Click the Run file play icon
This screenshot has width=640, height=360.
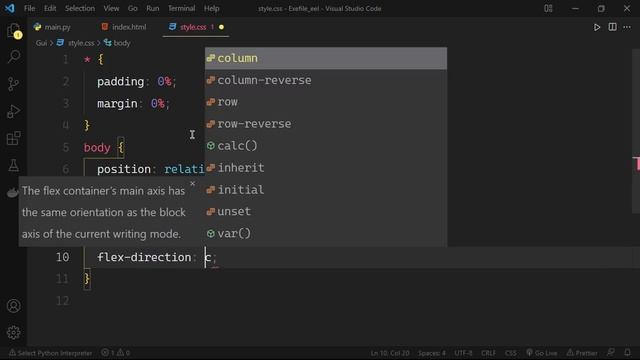pos(597,27)
